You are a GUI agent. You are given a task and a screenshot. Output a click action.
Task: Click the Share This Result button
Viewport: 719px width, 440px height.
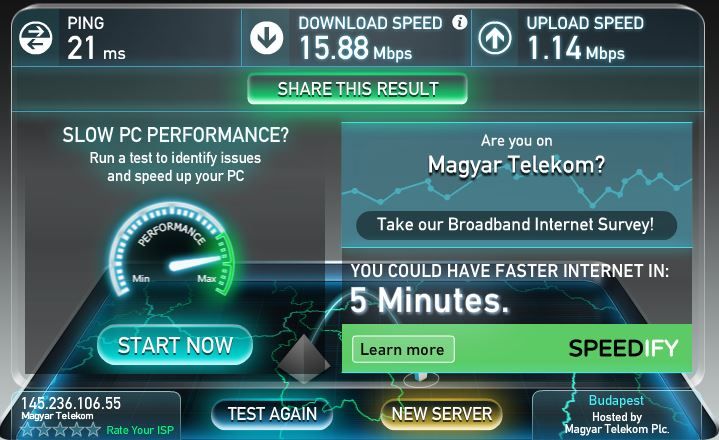click(x=358, y=89)
